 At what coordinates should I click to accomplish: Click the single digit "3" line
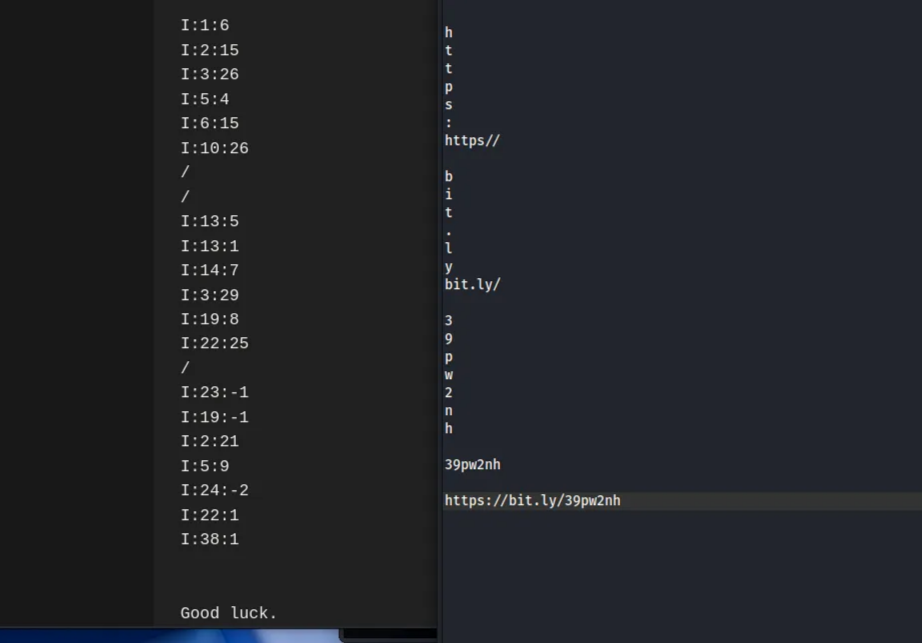(449, 321)
